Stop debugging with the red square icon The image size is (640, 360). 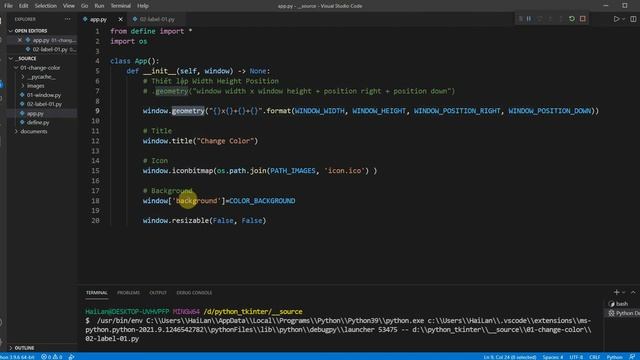(583, 19)
